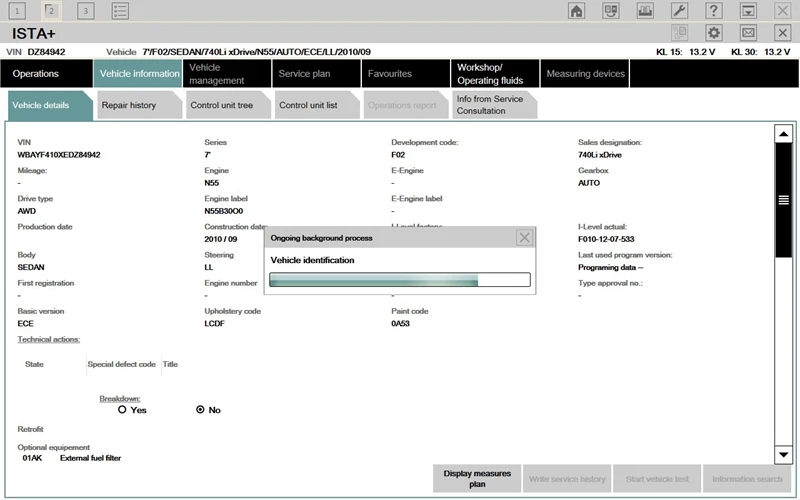Open the settings gear icon
800x500 pixels.
(x=714, y=33)
